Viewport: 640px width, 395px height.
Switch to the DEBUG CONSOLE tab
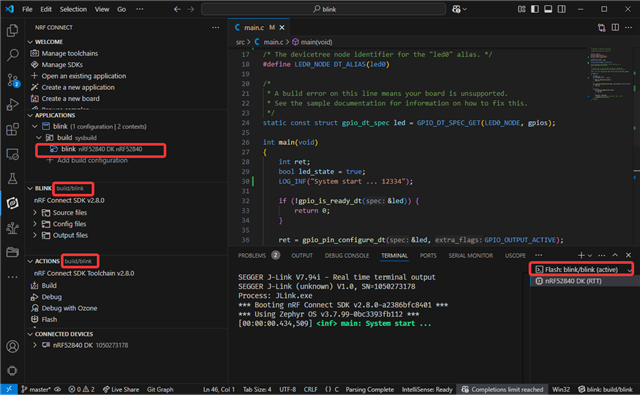pyautogui.click(x=347, y=255)
